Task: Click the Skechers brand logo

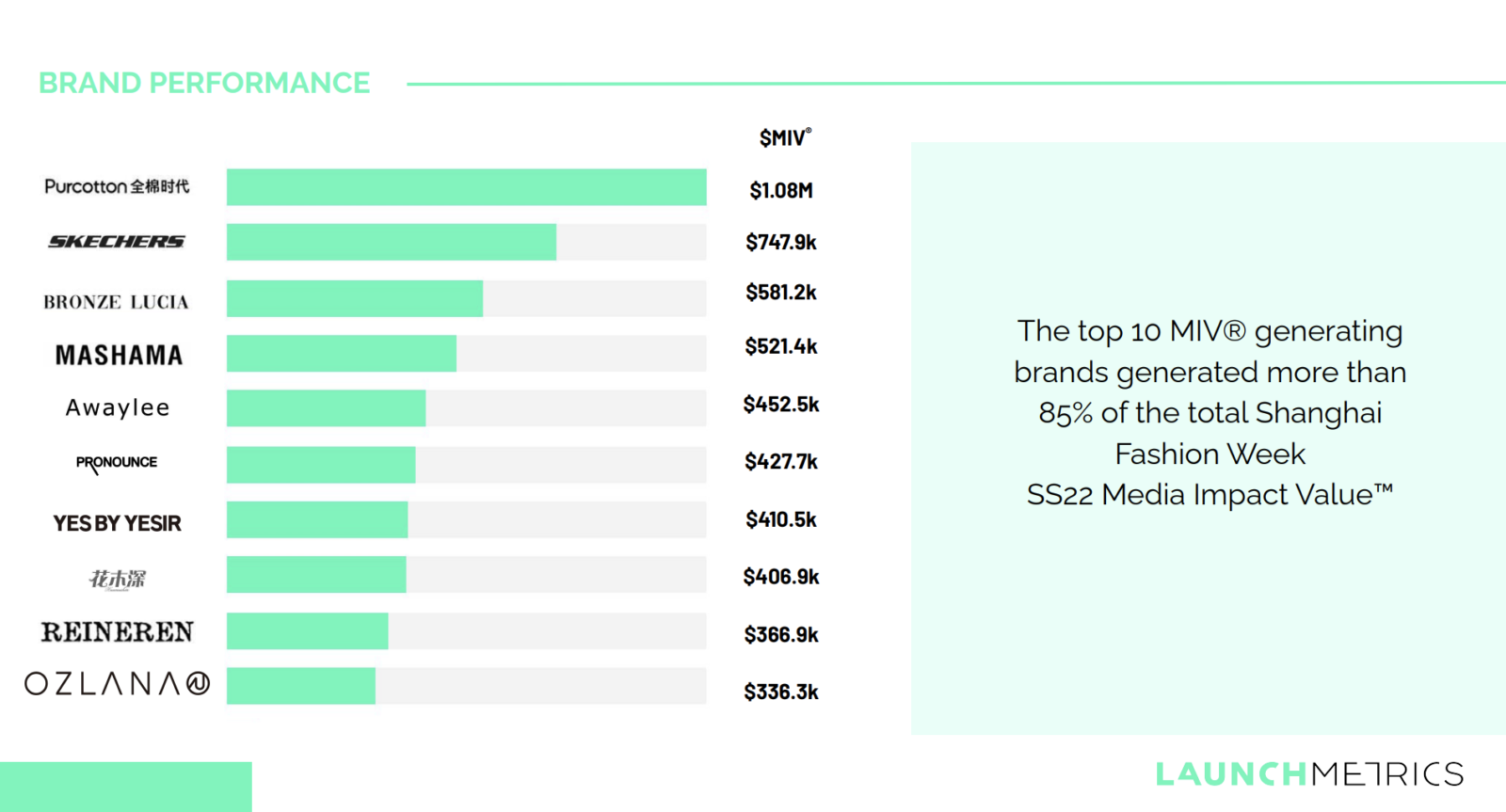Action: pyautogui.click(x=117, y=242)
